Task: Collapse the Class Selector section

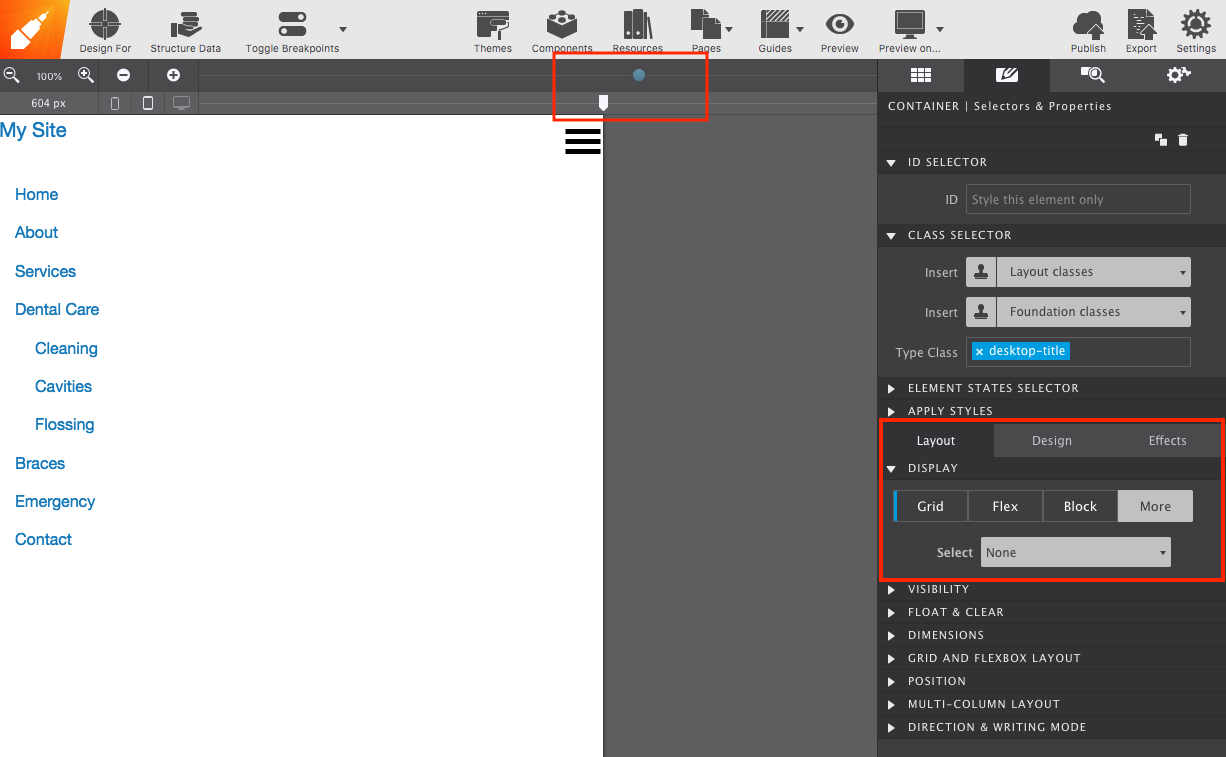Action: [892, 235]
